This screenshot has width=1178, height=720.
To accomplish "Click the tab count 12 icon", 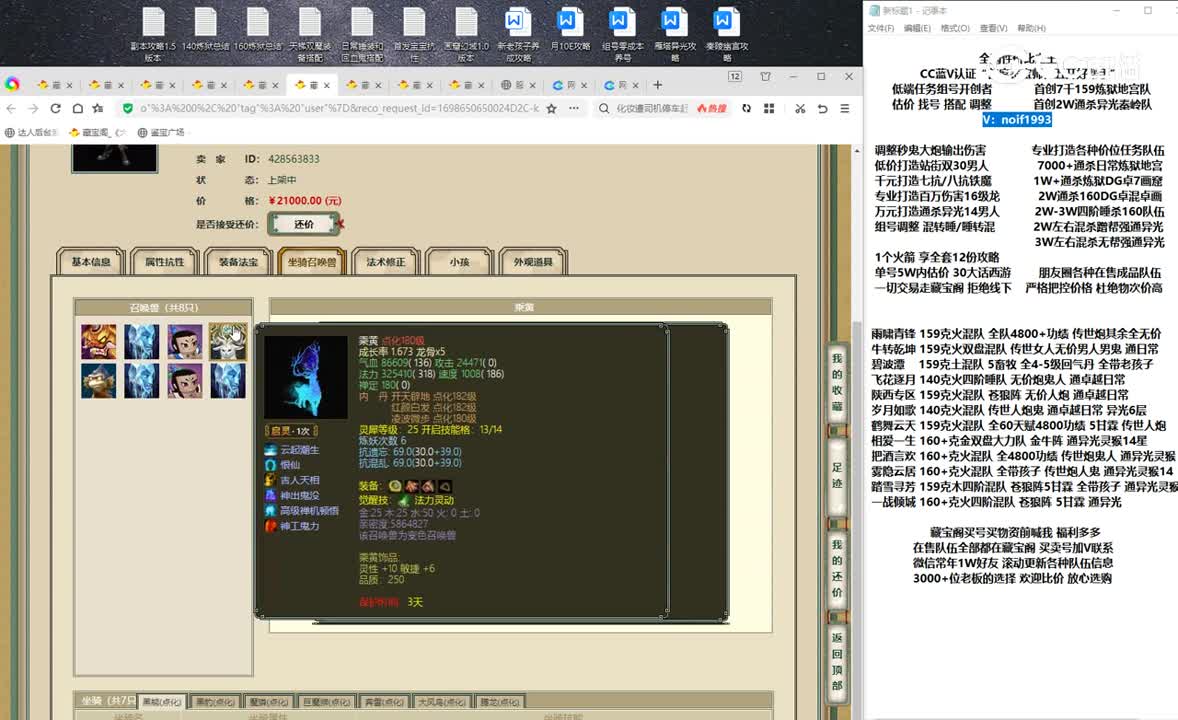I will (x=735, y=76).
